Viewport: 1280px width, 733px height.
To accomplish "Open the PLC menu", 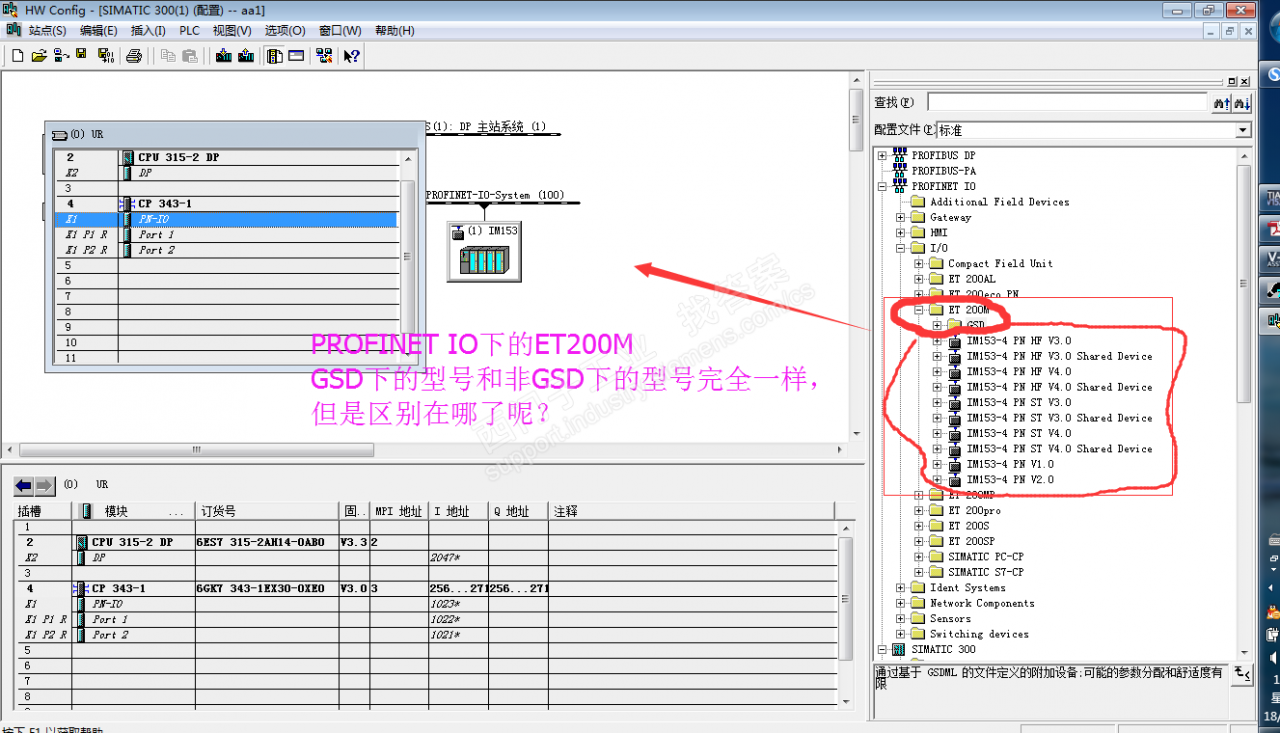I will pos(190,31).
